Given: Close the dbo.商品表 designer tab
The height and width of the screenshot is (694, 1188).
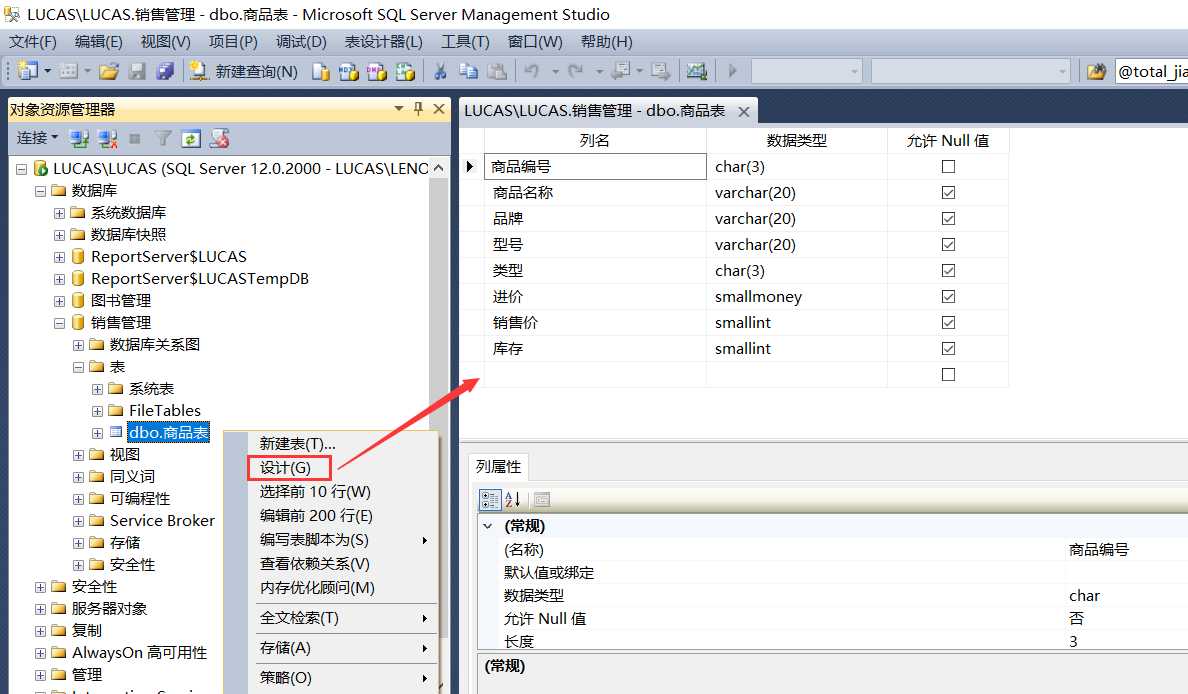Looking at the screenshot, I should pos(744,111).
